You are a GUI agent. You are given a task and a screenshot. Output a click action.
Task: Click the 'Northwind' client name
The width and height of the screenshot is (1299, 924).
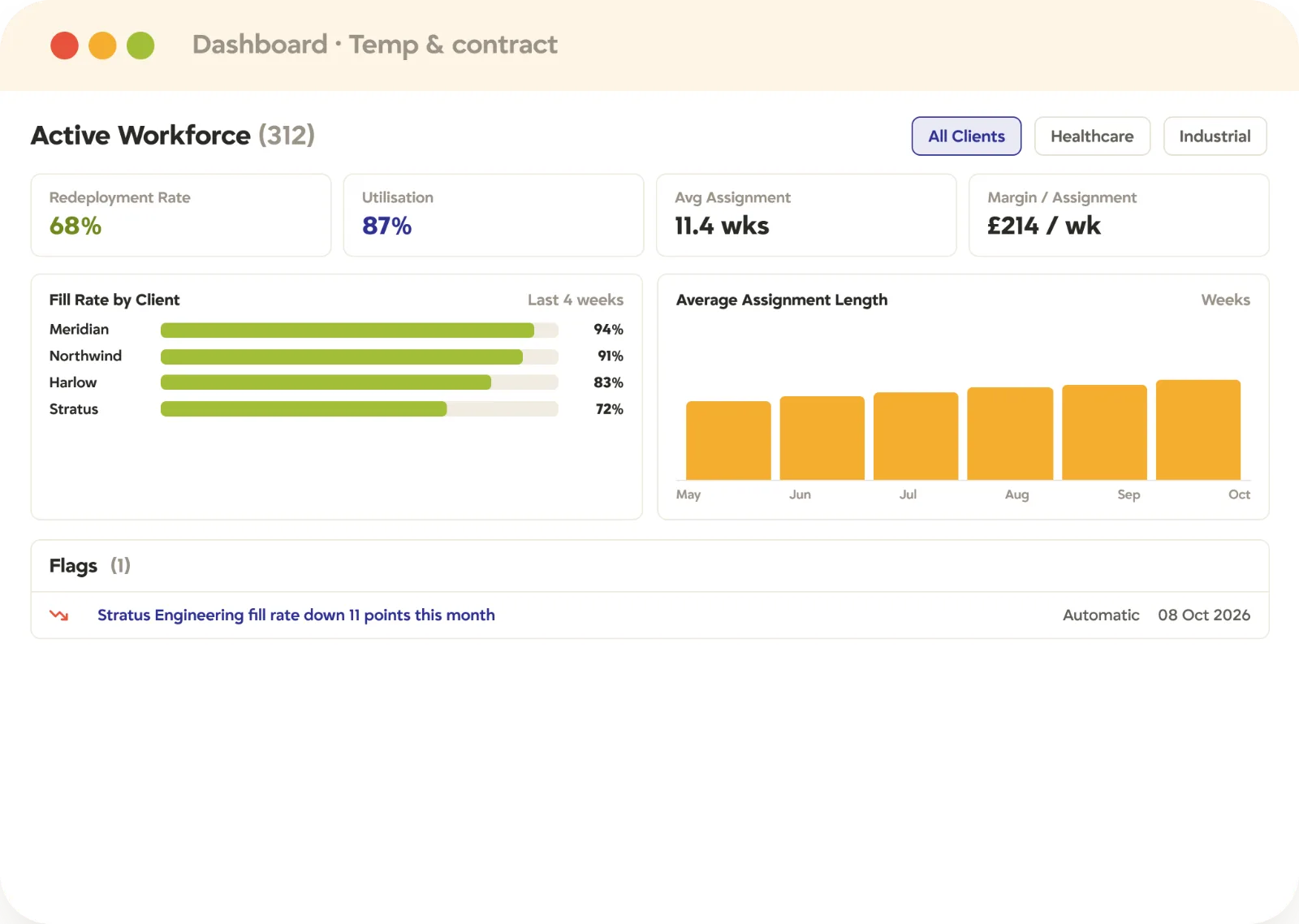point(85,356)
